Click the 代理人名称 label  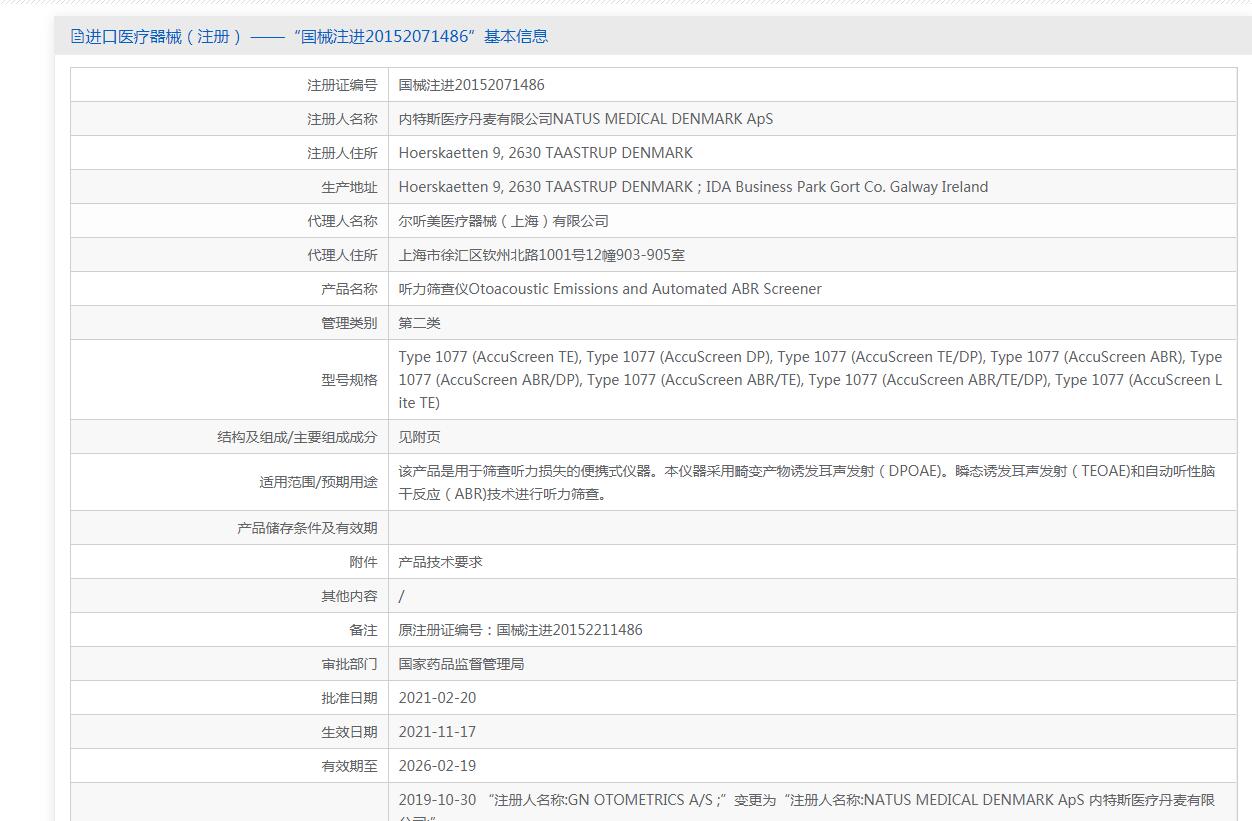342,221
